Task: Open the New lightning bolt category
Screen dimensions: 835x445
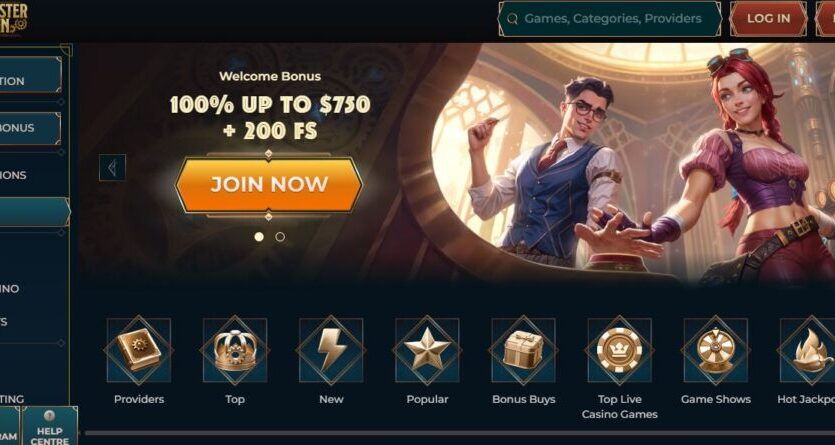Action: [x=331, y=350]
